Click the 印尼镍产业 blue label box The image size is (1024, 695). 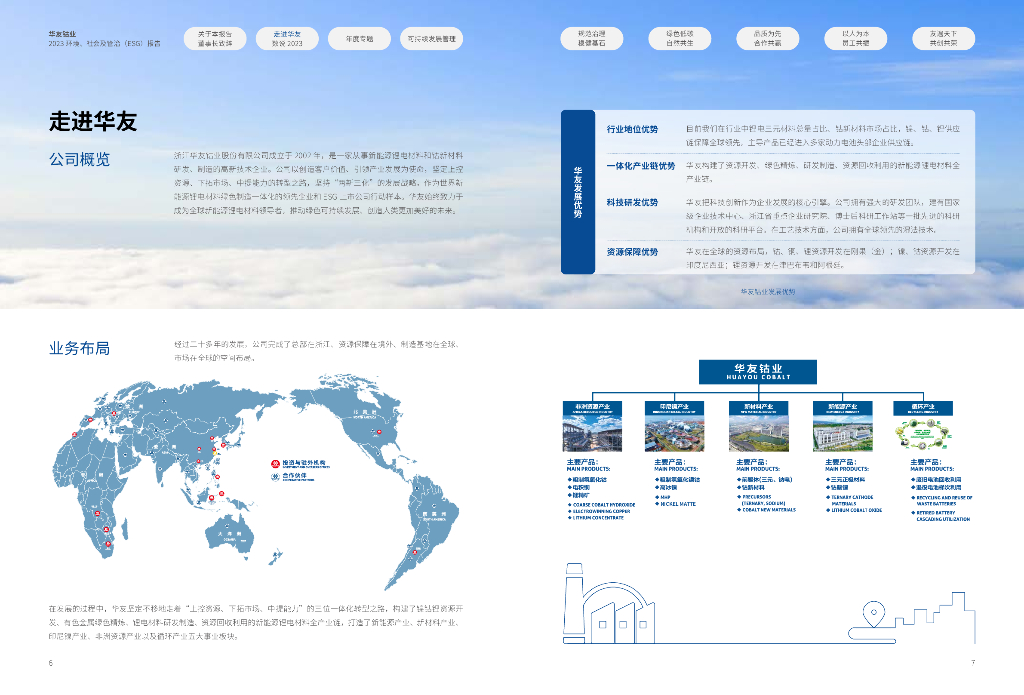coord(675,408)
